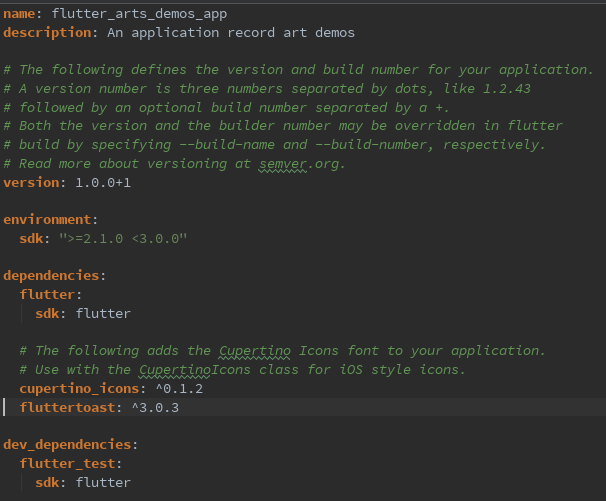Screen dimensions: 606x501
Task: Click the flutter_test key
Action: pyautogui.click(x=67, y=464)
